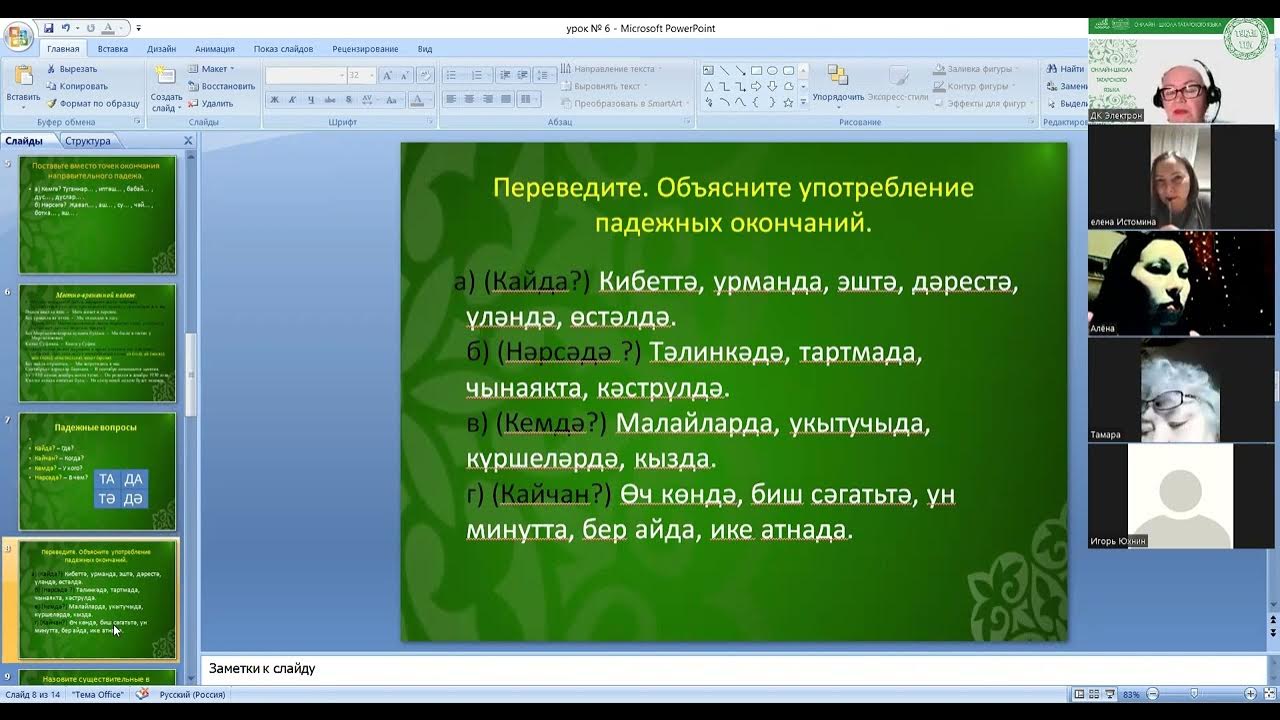Viewport: 1280px width, 720px height.
Task: Select slide 6 thumbnail
Action: [x=98, y=343]
